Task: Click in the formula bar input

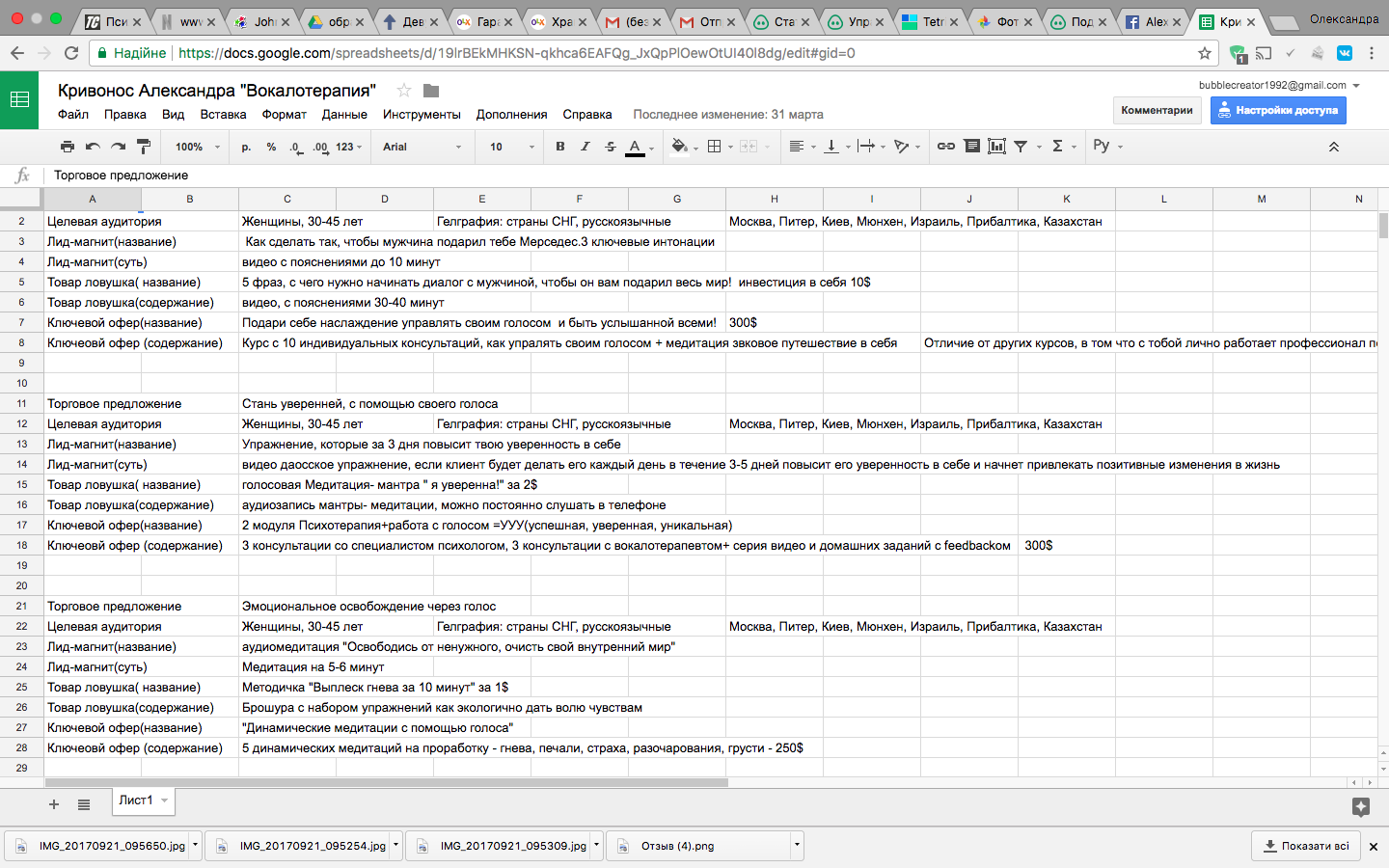Action: tap(714, 176)
